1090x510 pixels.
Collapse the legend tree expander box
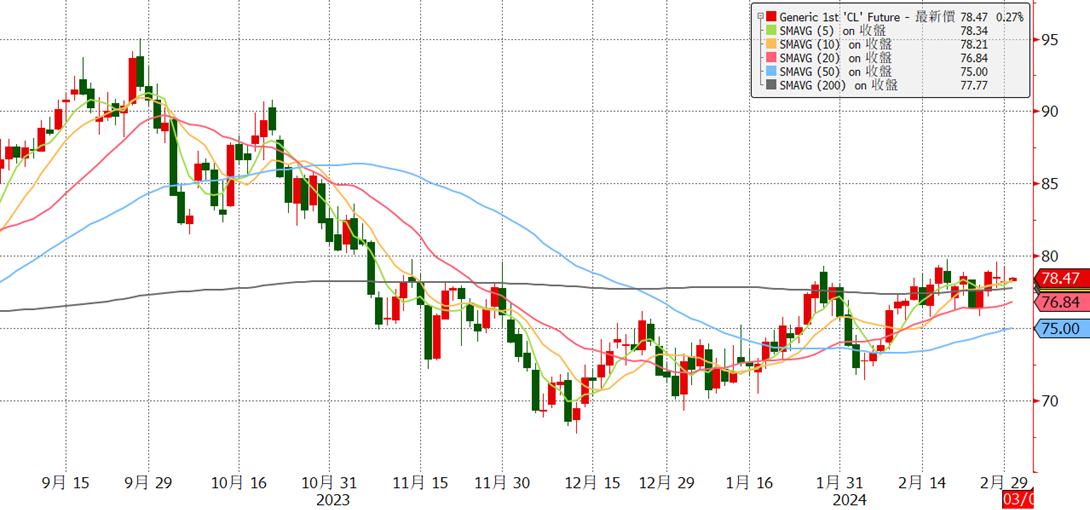761,16
